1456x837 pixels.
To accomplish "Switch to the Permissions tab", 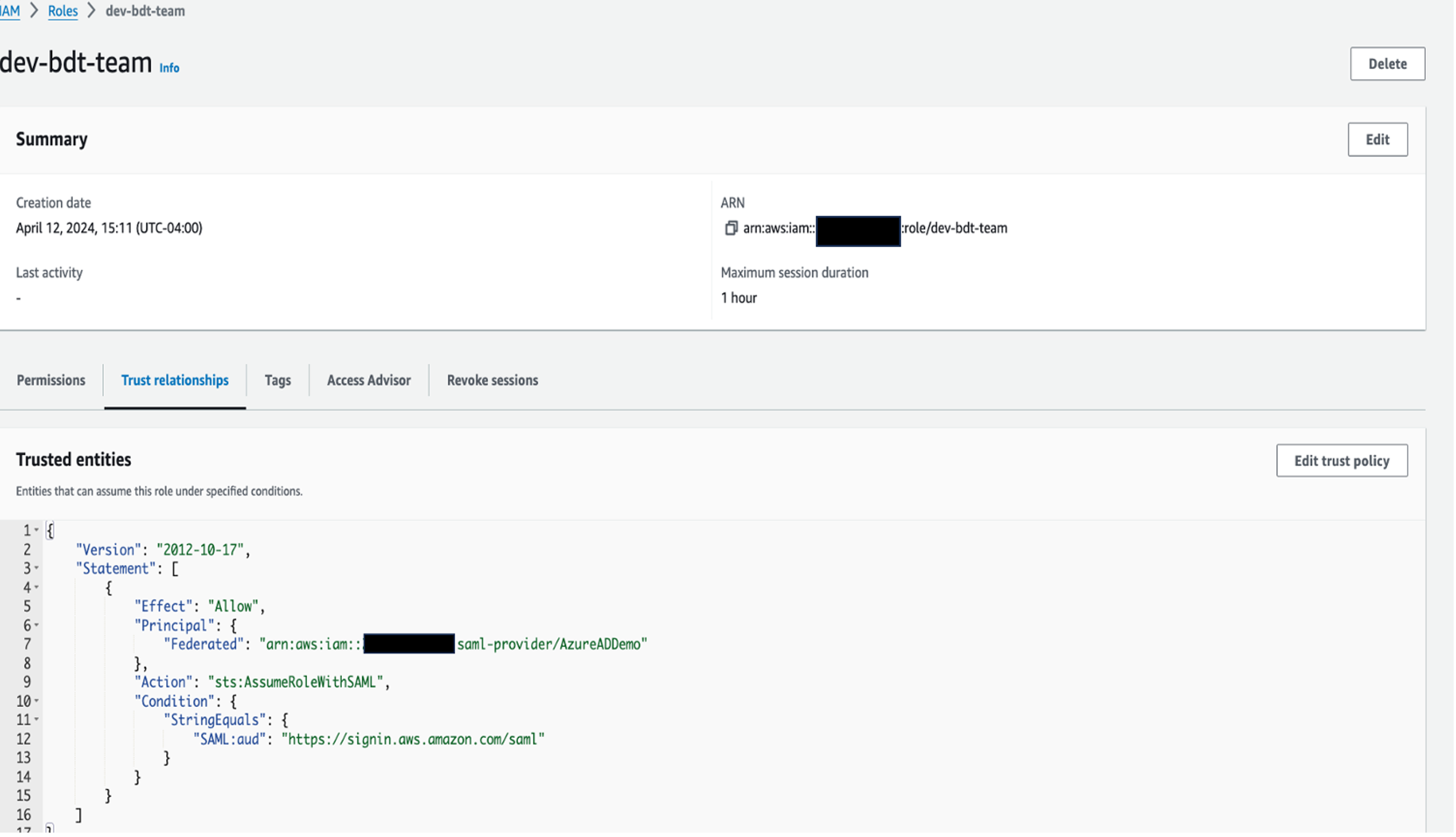I will coord(51,380).
